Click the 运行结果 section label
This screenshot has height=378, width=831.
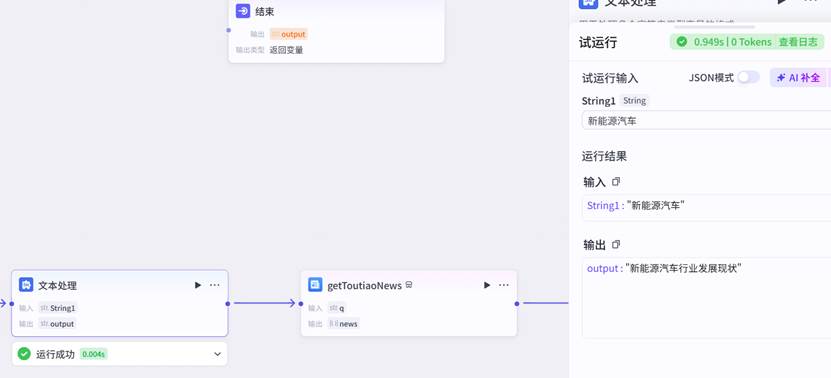[x=604, y=156]
